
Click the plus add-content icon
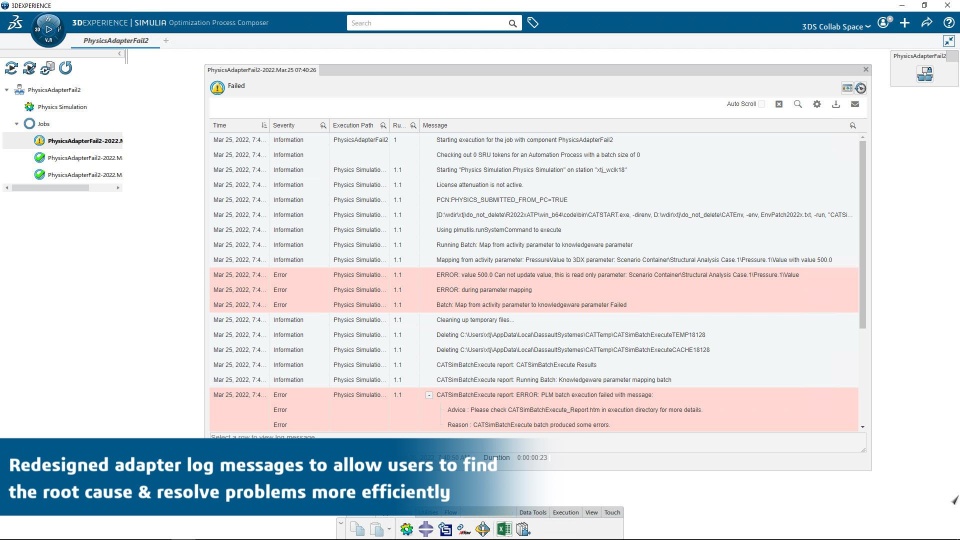point(905,23)
